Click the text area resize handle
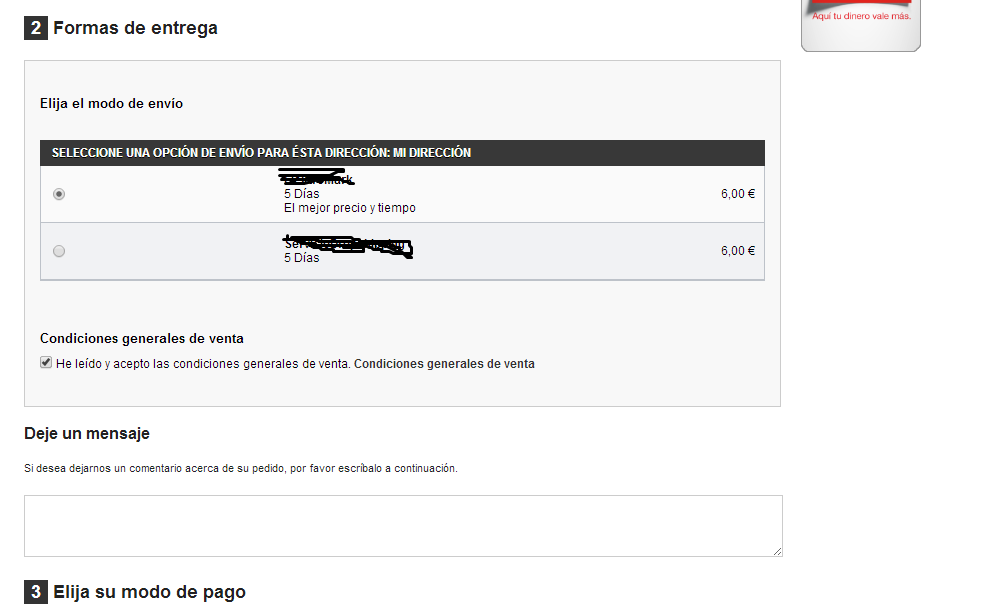 click(777, 550)
